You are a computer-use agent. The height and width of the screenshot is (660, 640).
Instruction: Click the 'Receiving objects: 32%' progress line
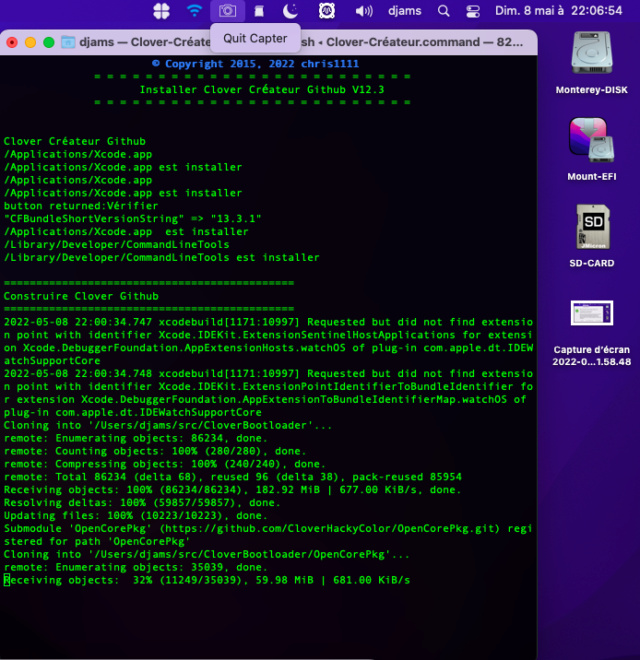(x=207, y=580)
